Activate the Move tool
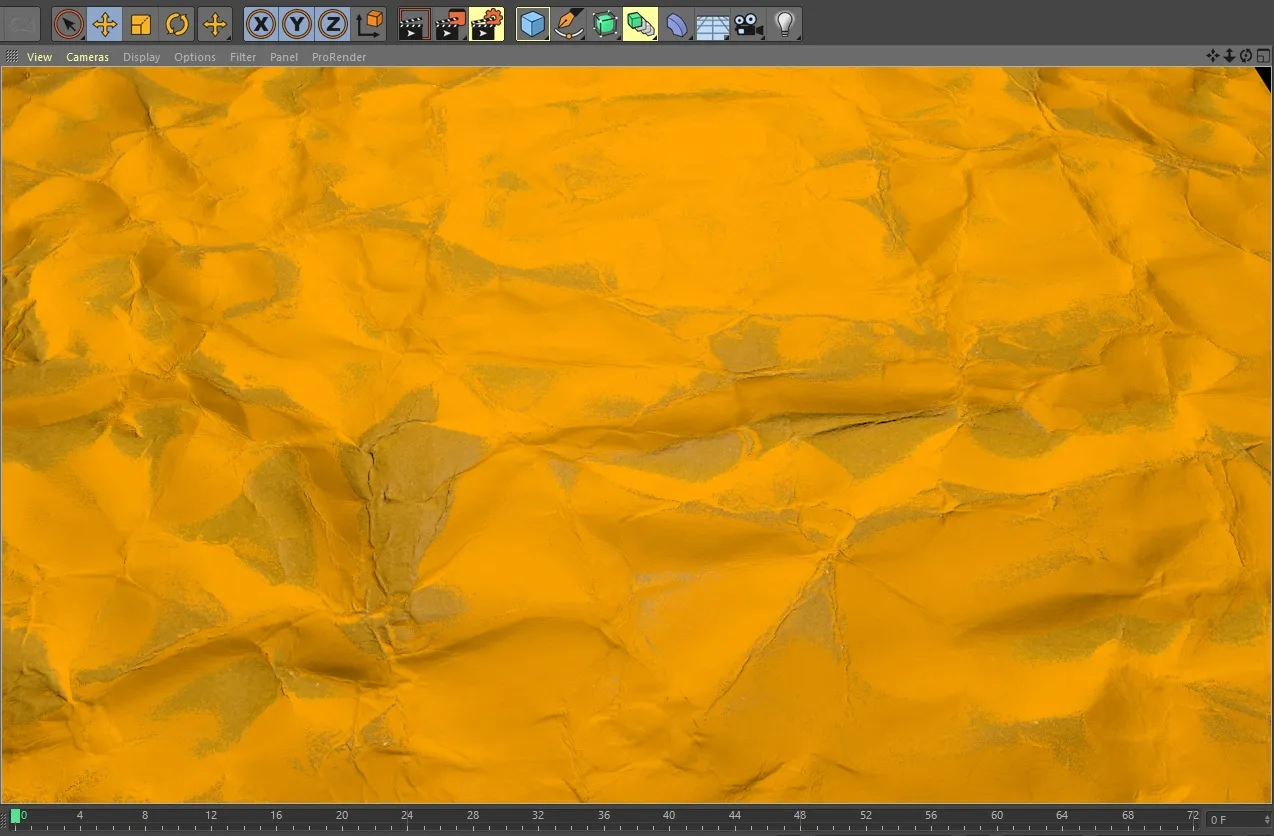The image size is (1274, 836). point(104,23)
